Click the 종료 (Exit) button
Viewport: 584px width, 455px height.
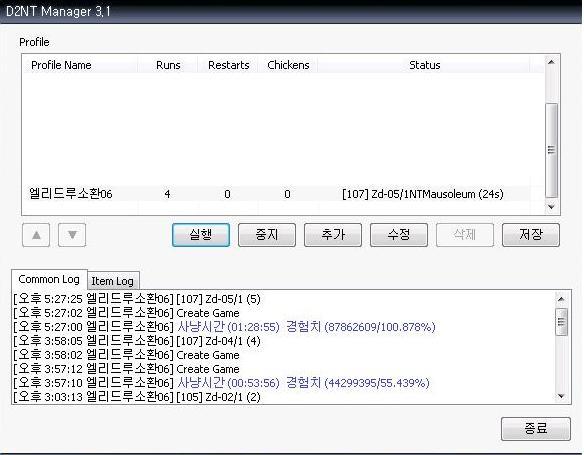coord(536,429)
